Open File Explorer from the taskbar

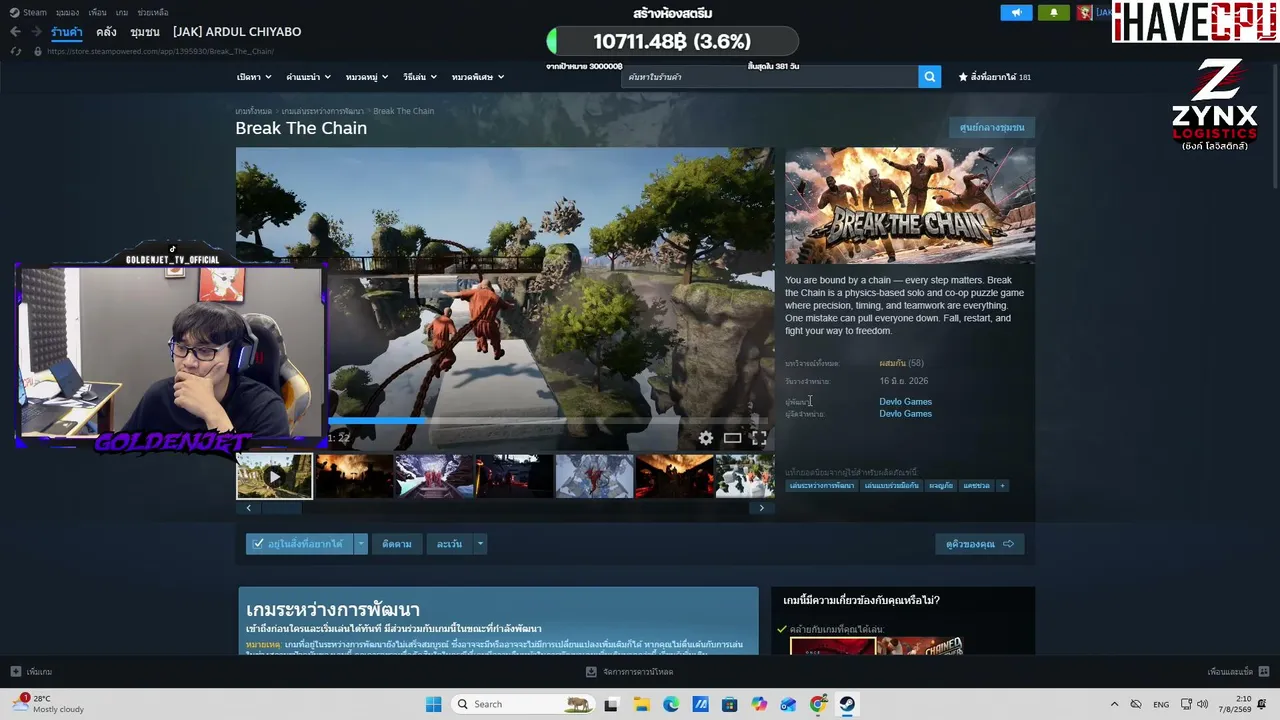[641, 704]
